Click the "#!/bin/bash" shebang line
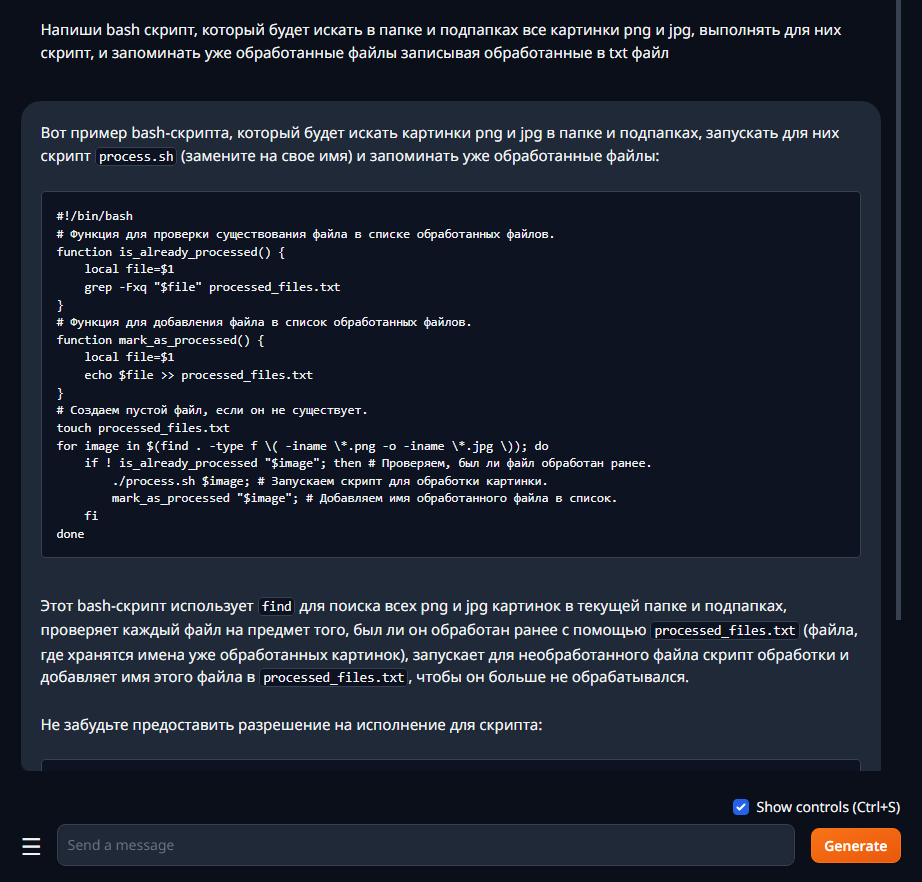Screen dimensions: 922x882 (x=95, y=216)
